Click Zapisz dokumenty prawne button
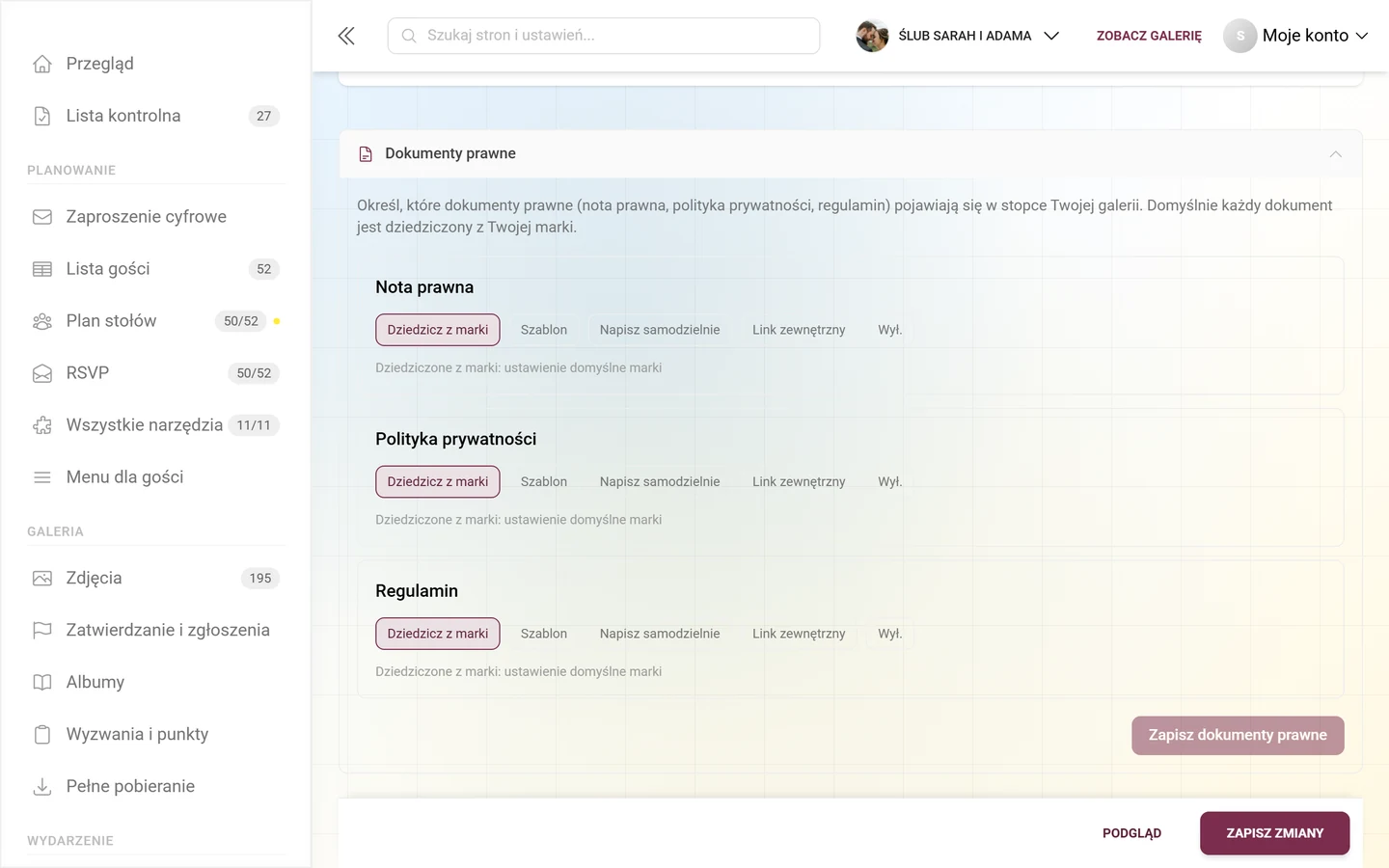 [1238, 736]
